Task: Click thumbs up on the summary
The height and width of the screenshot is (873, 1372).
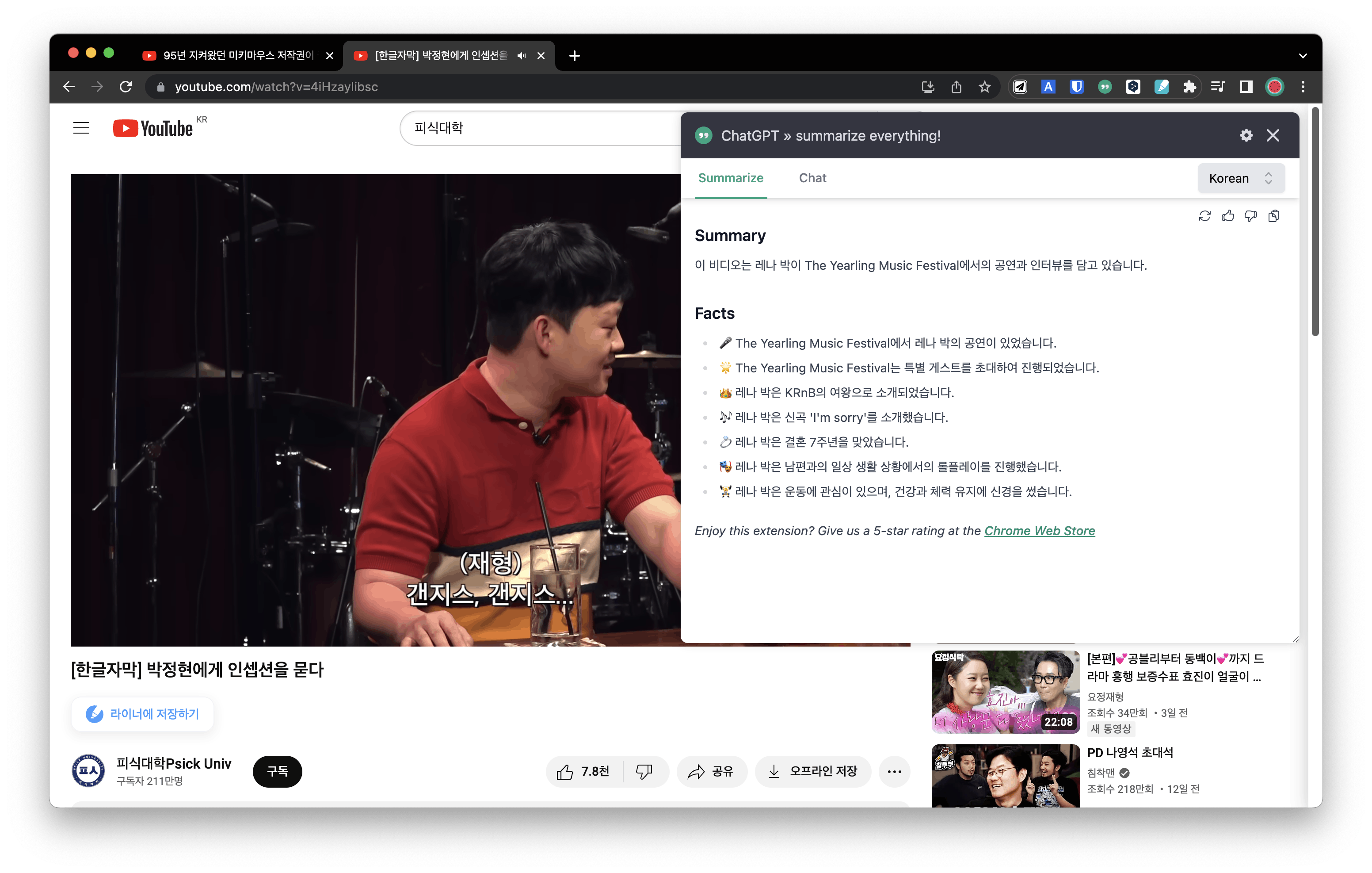Action: tap(1228, 216)
